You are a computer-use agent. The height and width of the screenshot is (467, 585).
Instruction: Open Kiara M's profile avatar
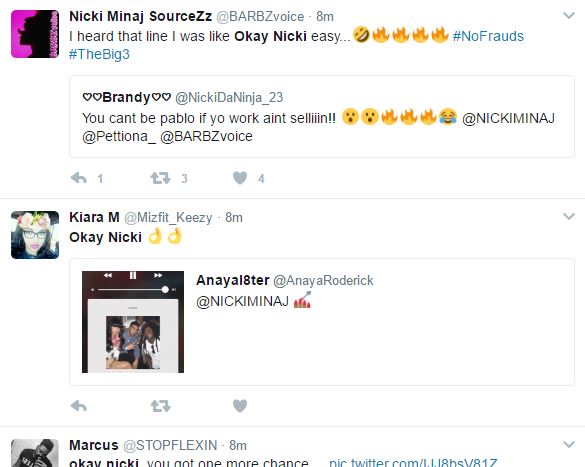(35, 235)
